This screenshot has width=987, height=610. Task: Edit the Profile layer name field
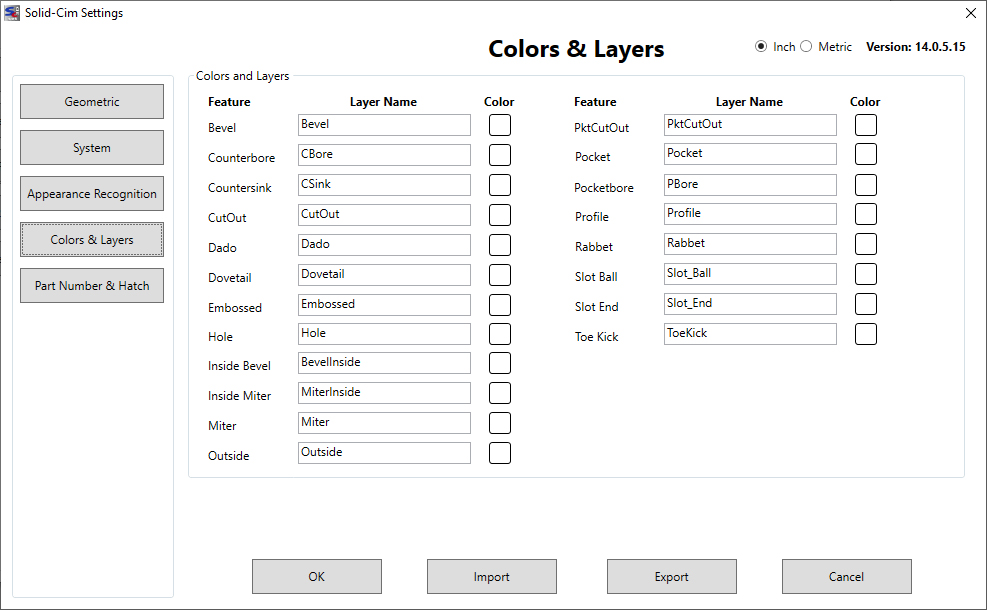(x=750, y=214)
